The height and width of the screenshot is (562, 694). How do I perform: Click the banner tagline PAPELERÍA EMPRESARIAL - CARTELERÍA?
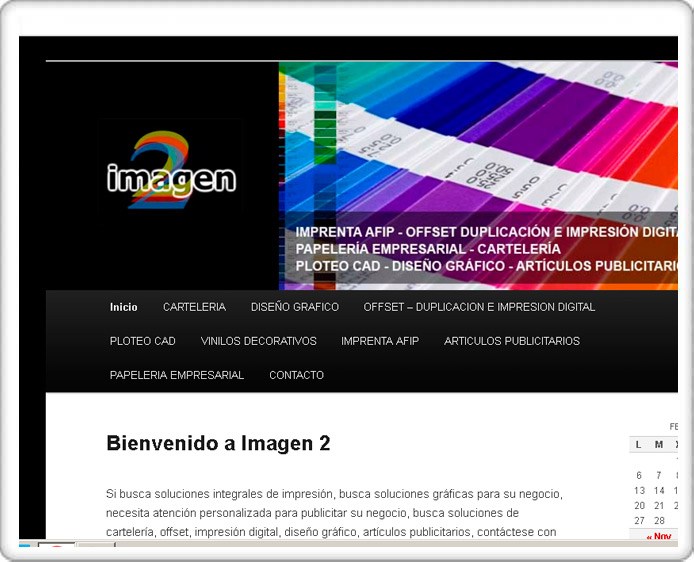click(x=428, y=249)
